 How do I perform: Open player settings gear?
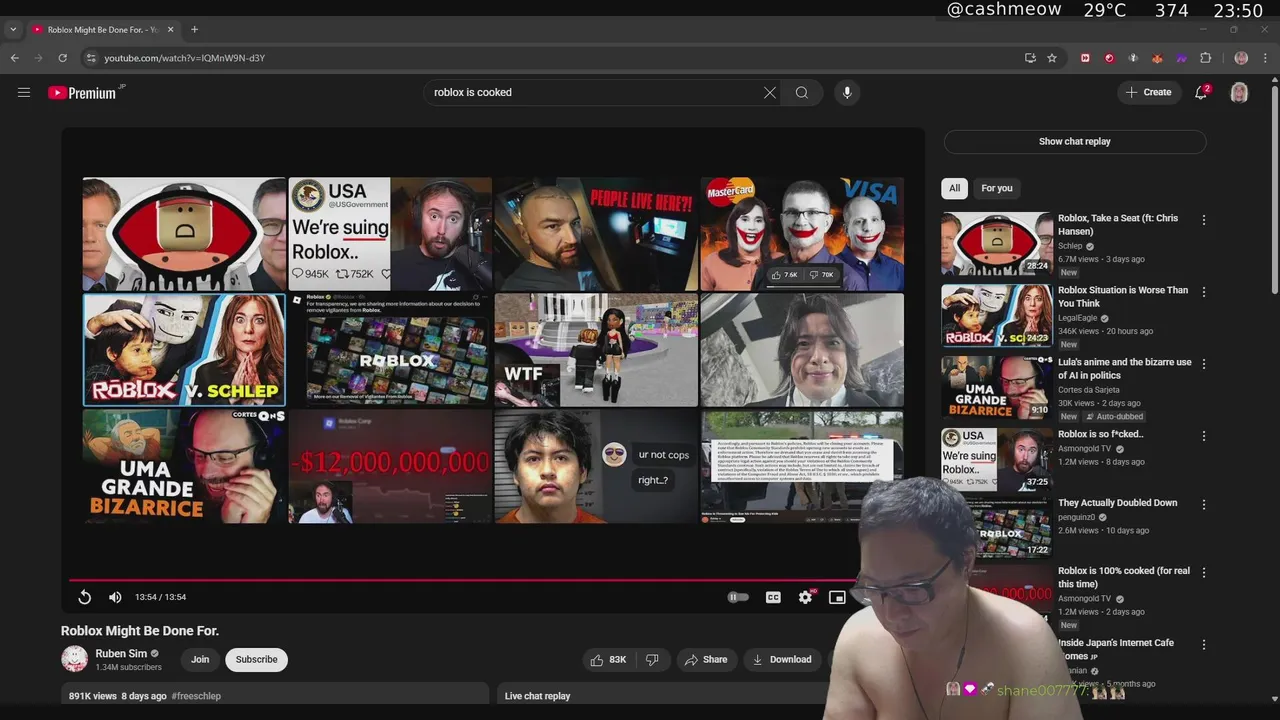pos(806,597)
